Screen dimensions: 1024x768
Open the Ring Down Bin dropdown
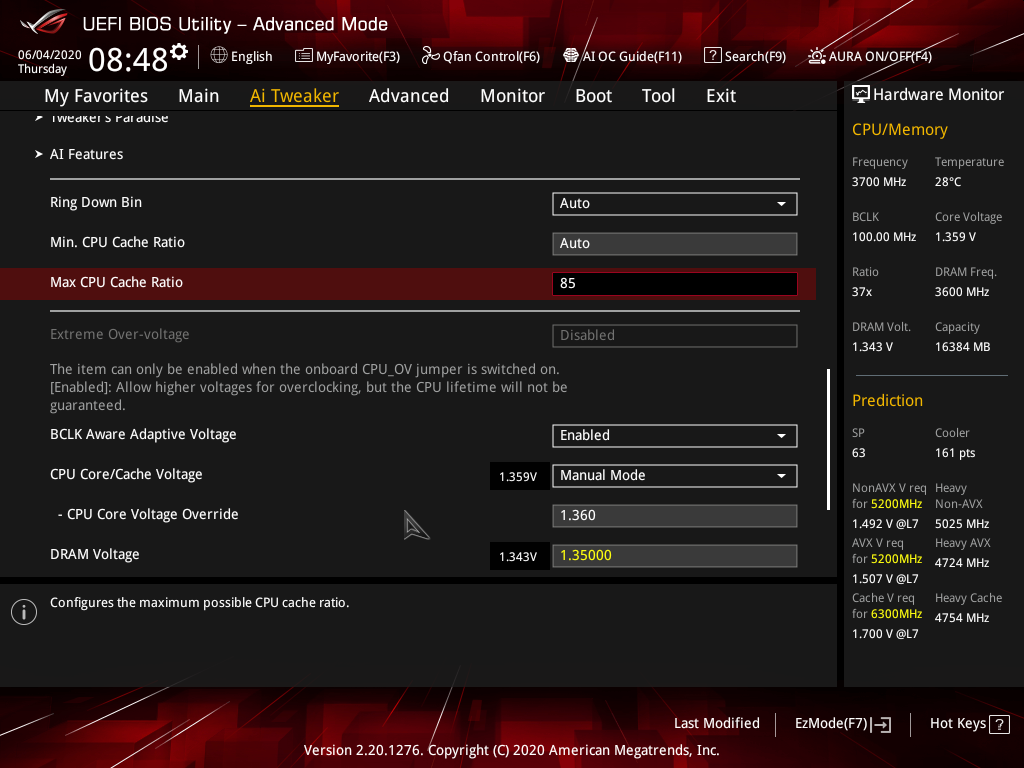pos(674,203)
